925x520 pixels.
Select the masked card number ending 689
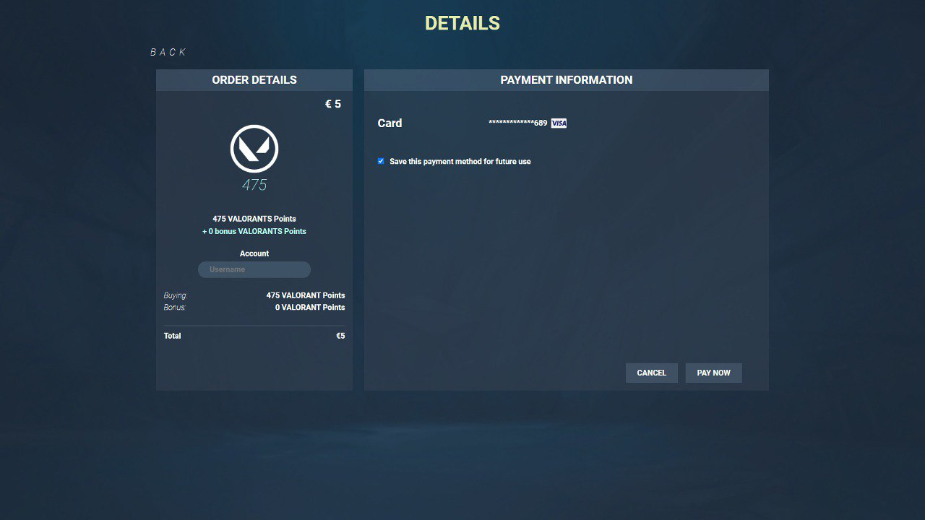point(517,123)
